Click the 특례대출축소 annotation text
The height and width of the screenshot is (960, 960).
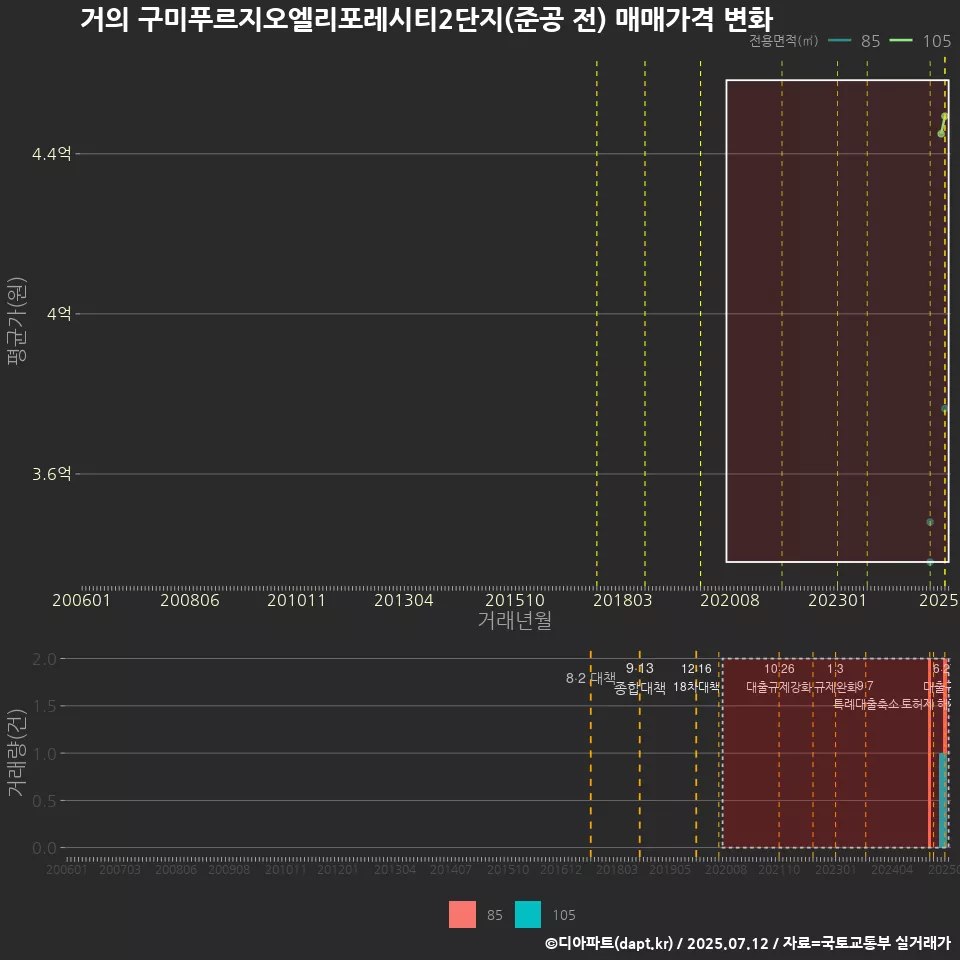coord(866,704)
